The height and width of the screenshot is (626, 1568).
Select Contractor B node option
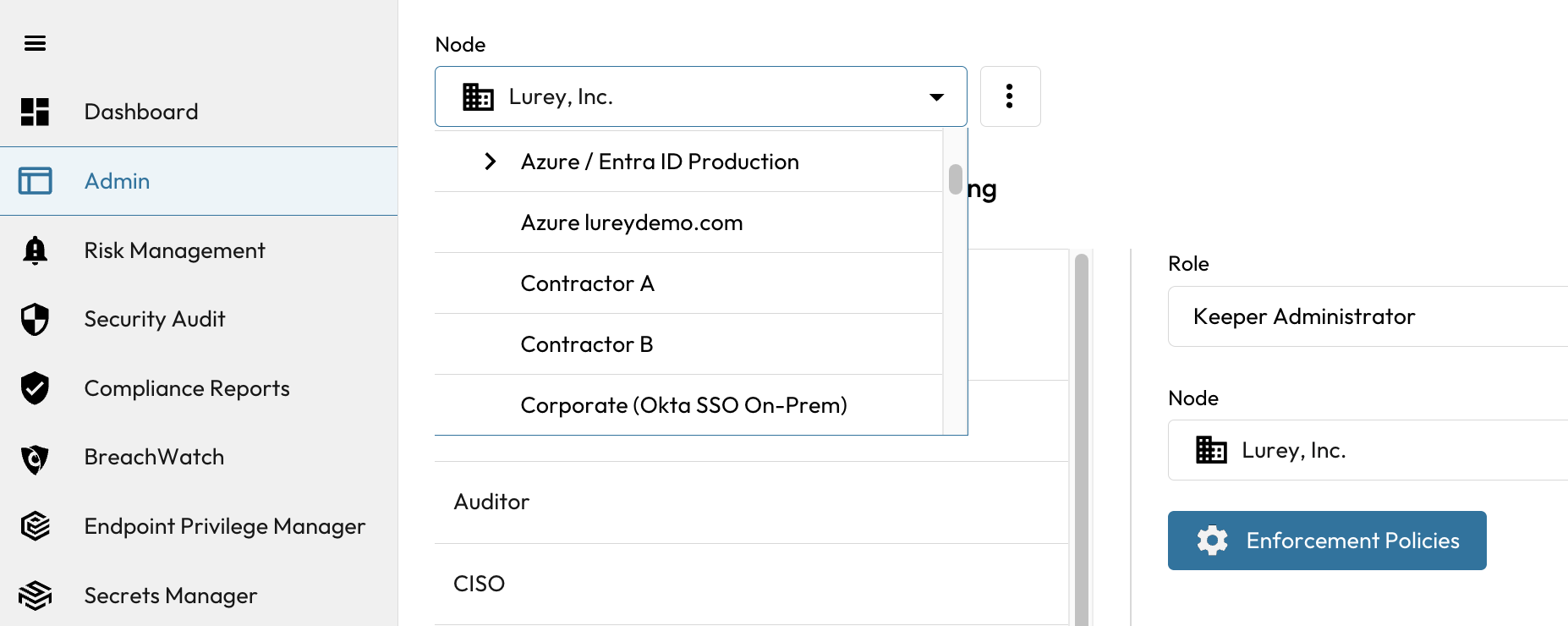pyautogui.click(x=586, y=344)
